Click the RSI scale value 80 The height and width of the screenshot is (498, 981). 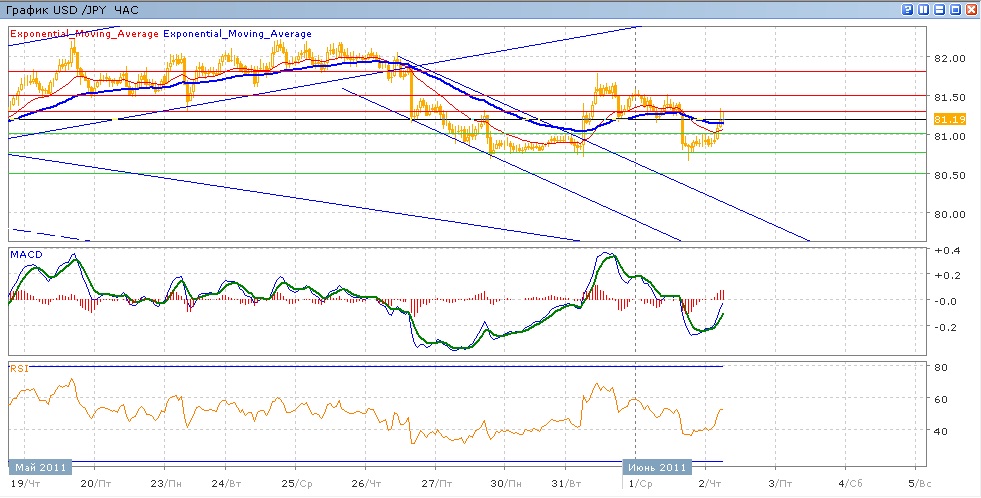click(939, 368)
